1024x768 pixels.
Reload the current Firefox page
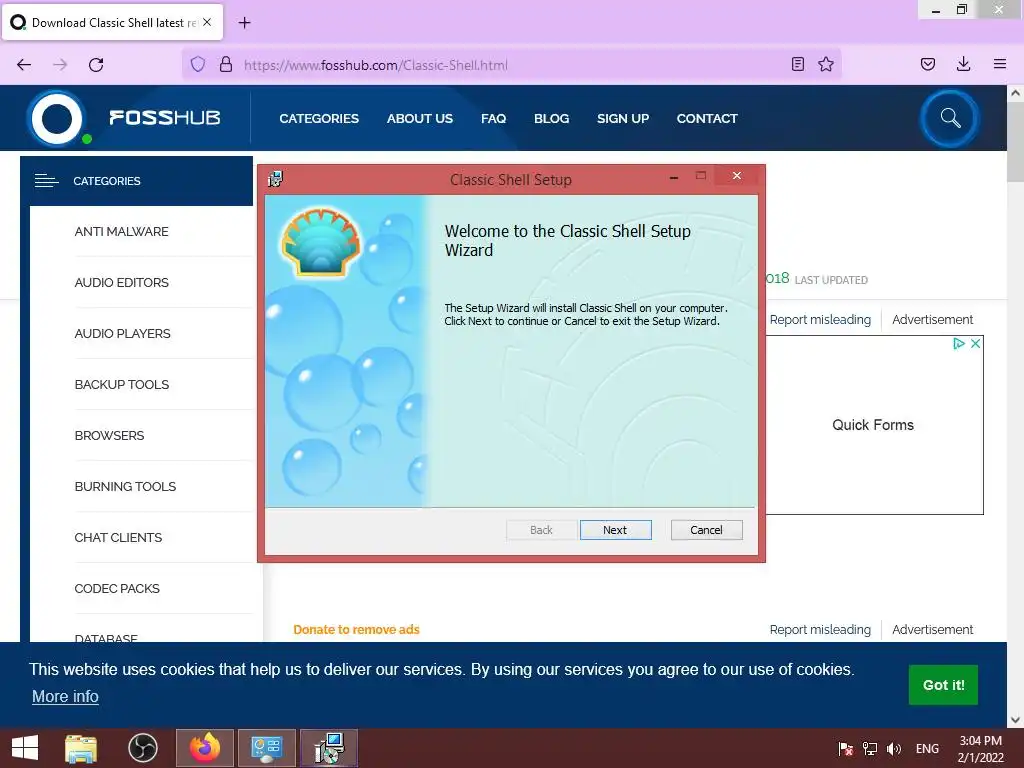coord(96,65)
